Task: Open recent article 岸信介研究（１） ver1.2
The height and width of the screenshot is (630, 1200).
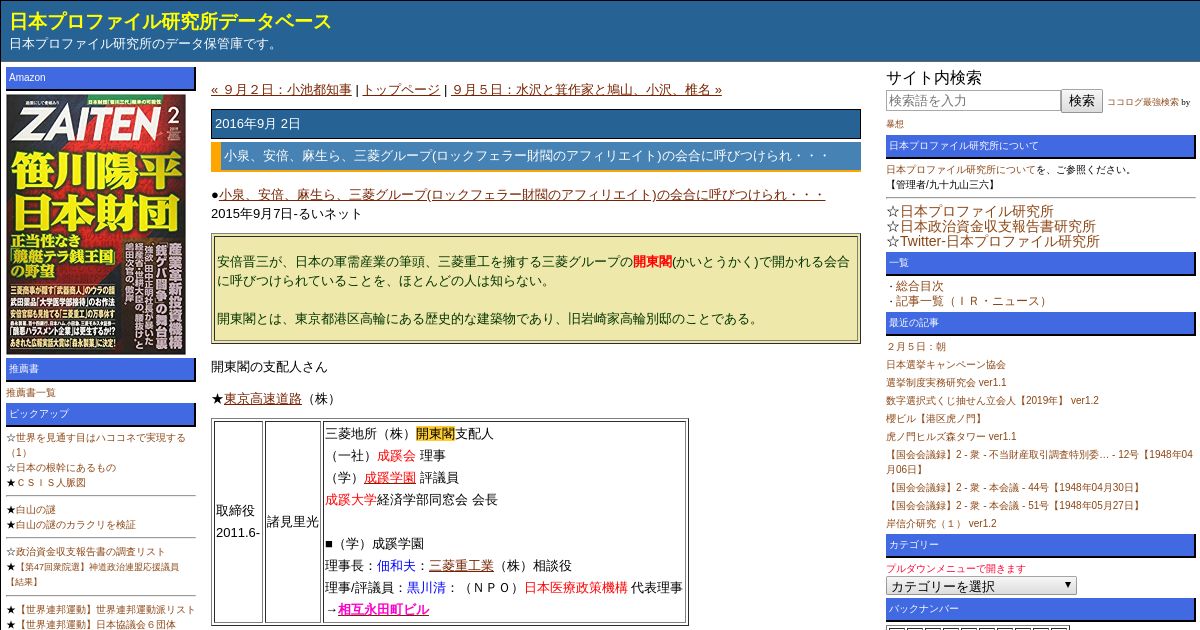Action: point(941,524)
